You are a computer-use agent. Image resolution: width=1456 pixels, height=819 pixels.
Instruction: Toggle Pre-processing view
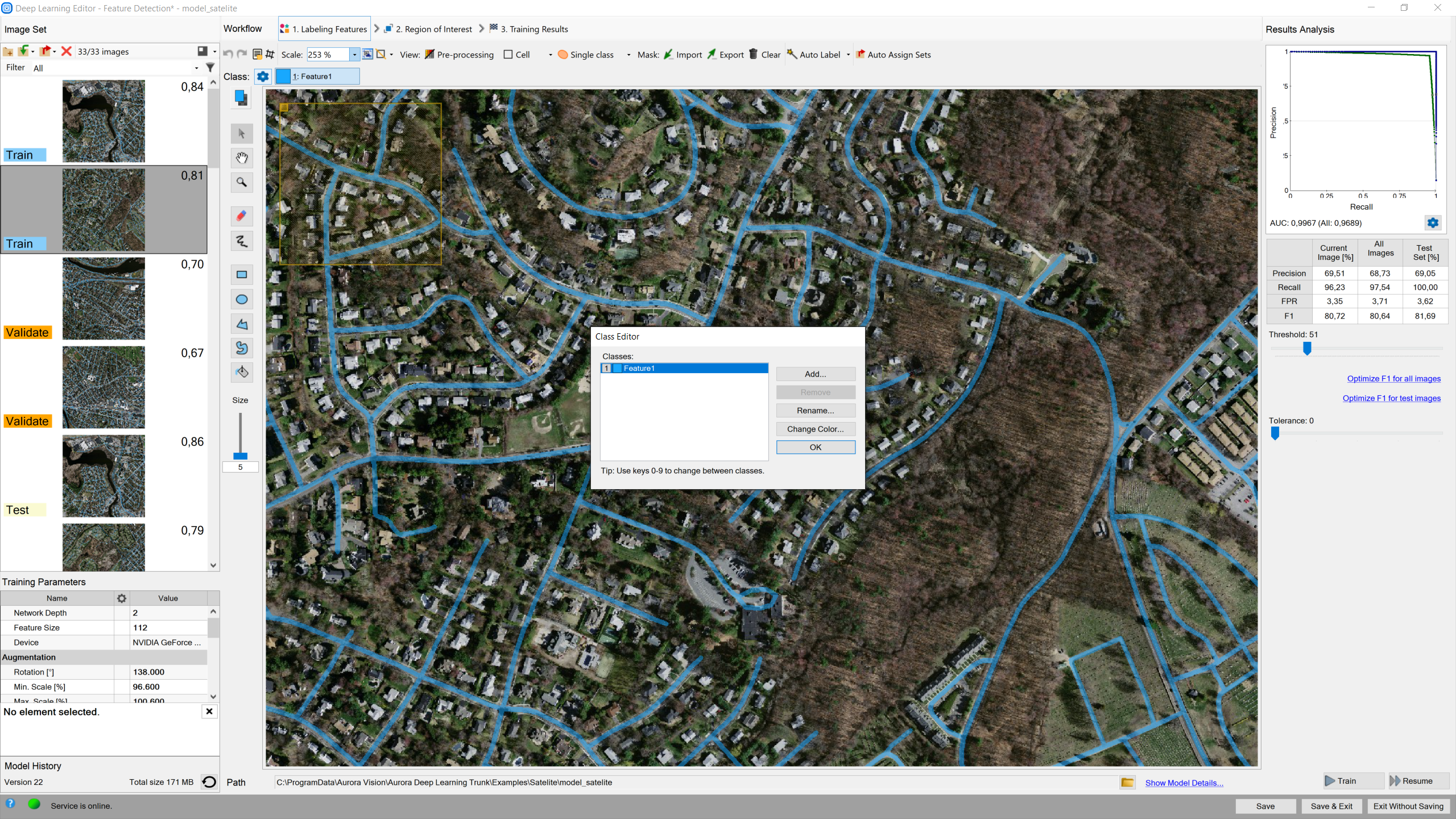pos(459,55)
